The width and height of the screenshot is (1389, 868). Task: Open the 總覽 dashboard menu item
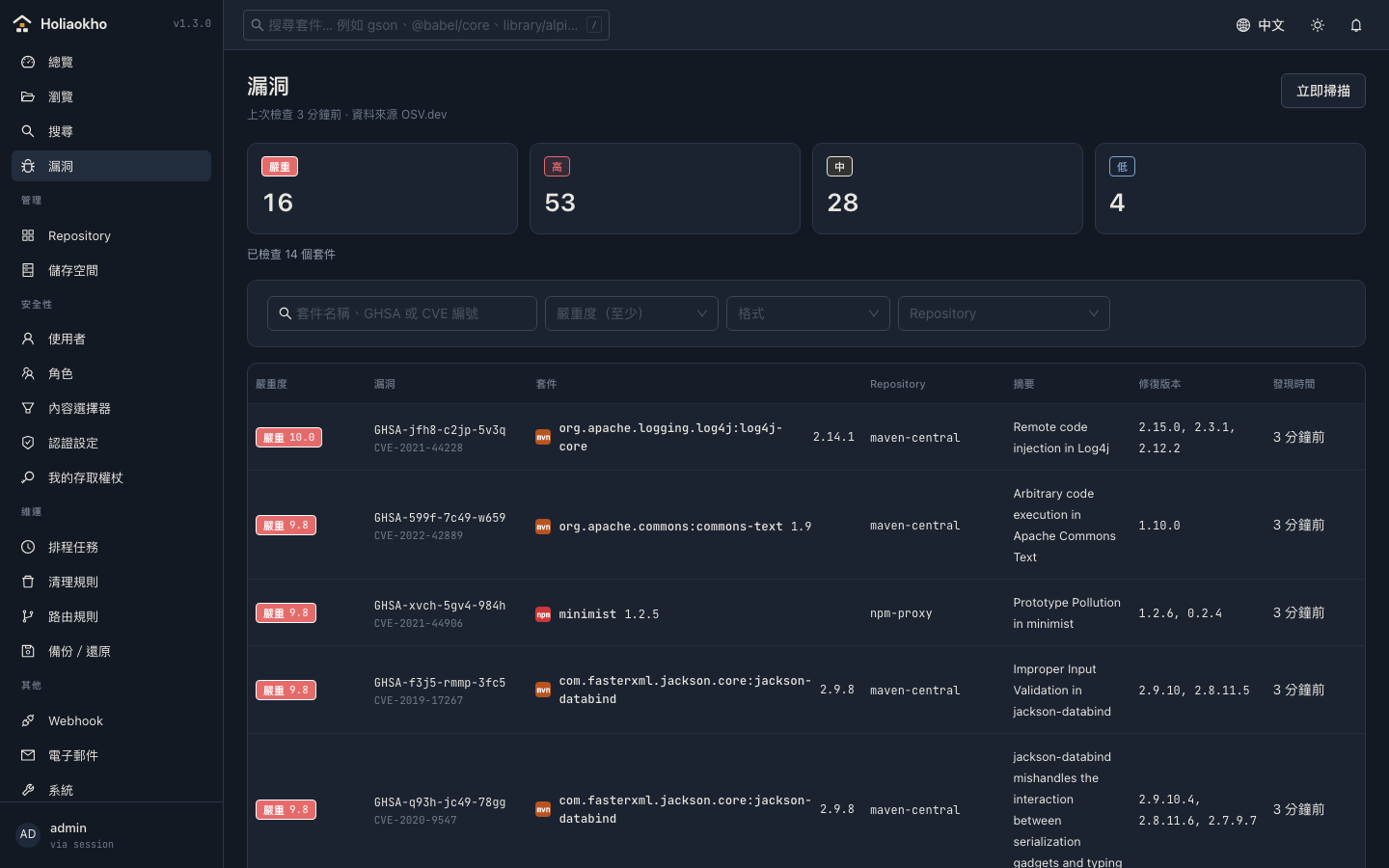(111, 62)
